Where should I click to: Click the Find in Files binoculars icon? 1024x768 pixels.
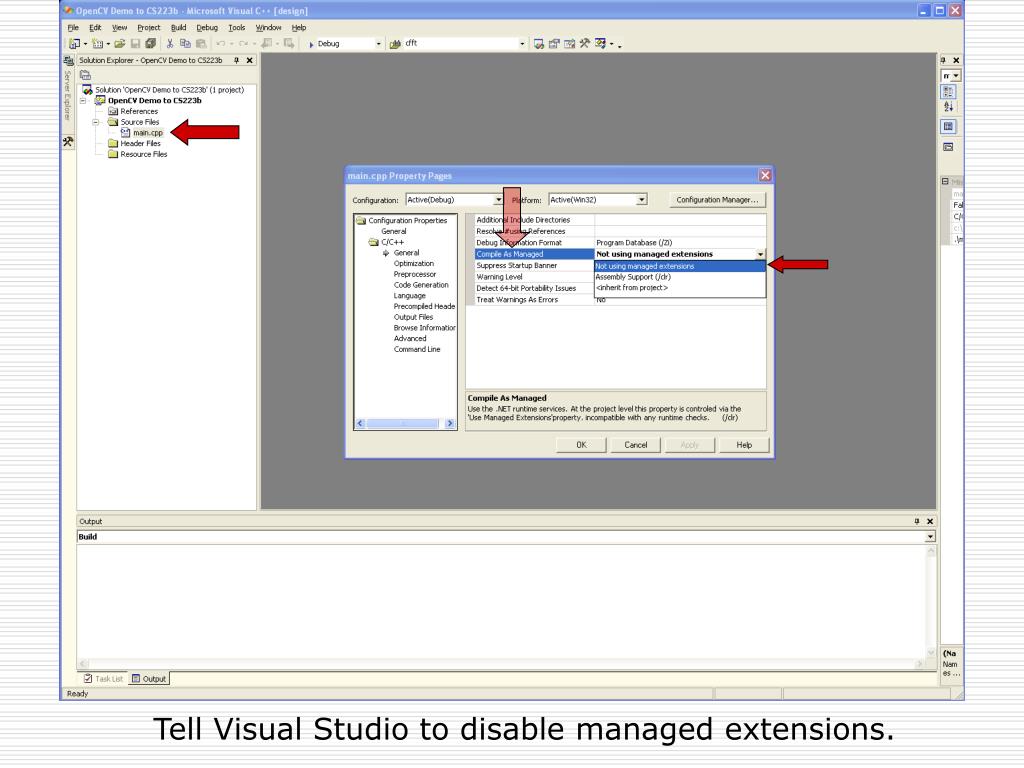pyautogui.click(x=395, y=44)
